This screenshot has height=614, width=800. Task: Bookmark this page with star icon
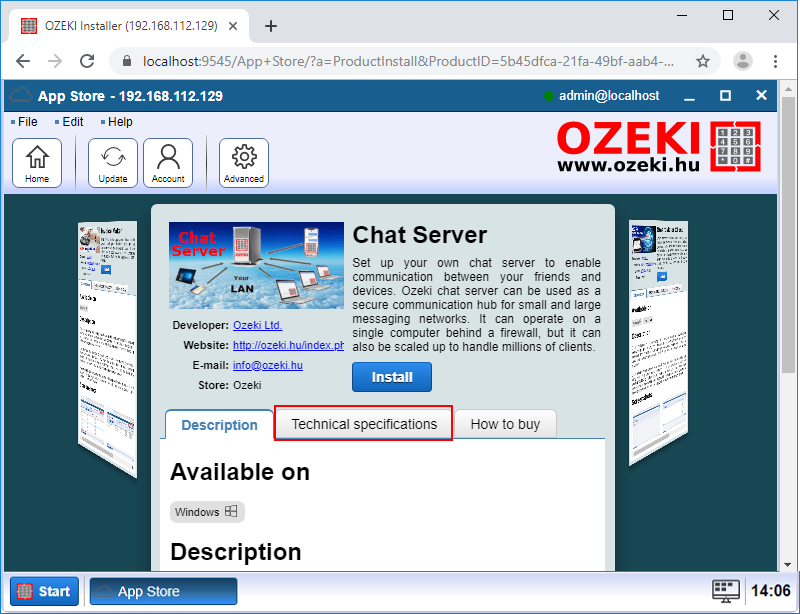click(x=703, y=61)
